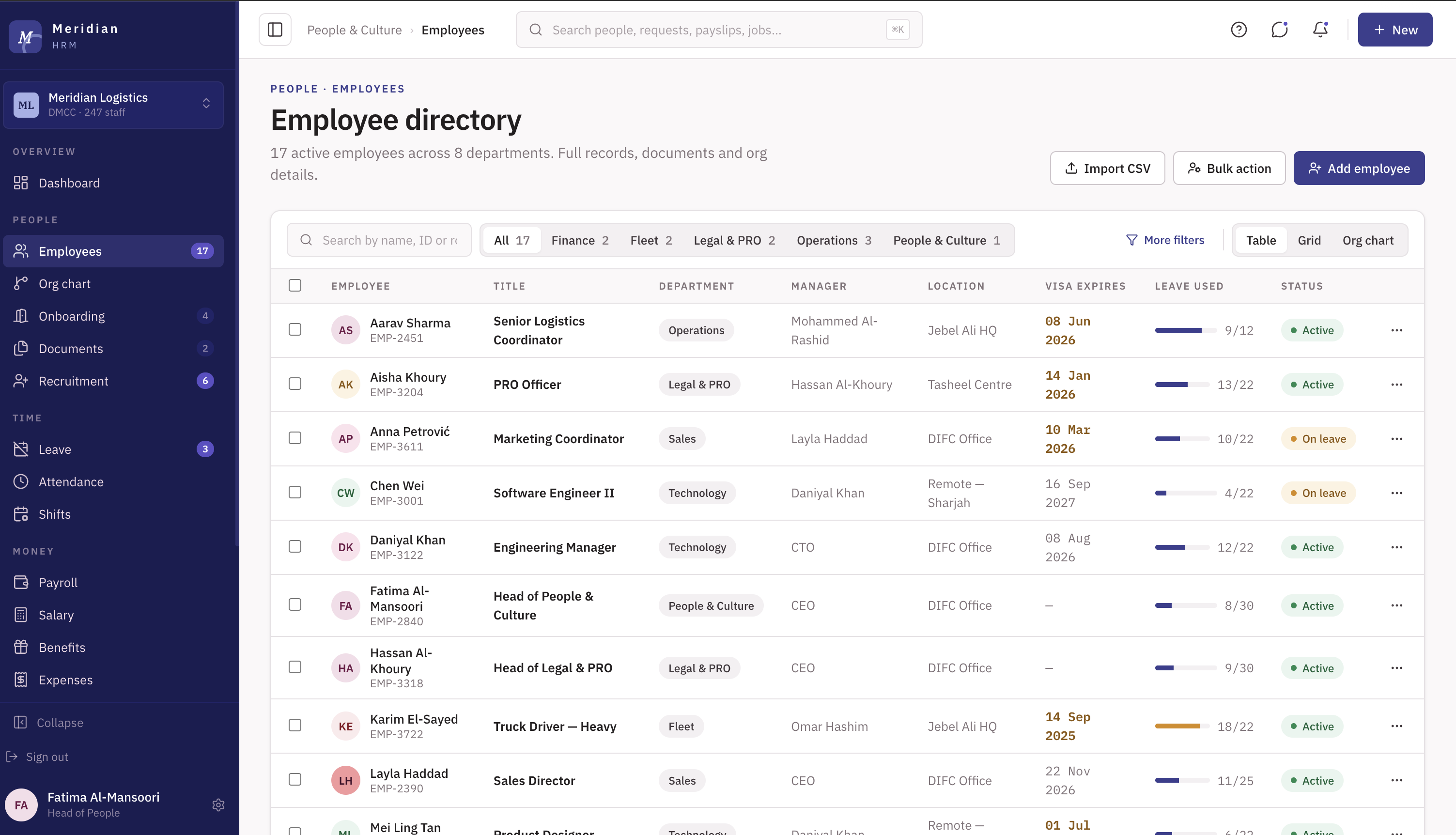Click Karim El-Sayed's orange leave progress bar
Image resolution: width=1456 pixels, height=835 pixels.
1182,727
